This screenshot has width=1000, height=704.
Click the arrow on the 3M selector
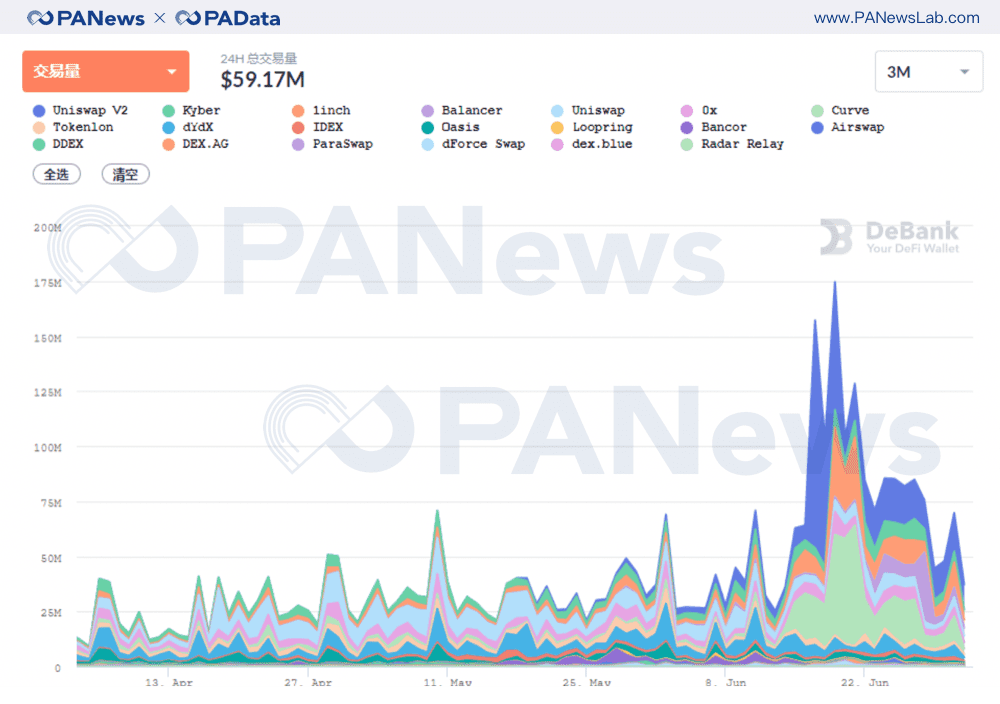965,72
